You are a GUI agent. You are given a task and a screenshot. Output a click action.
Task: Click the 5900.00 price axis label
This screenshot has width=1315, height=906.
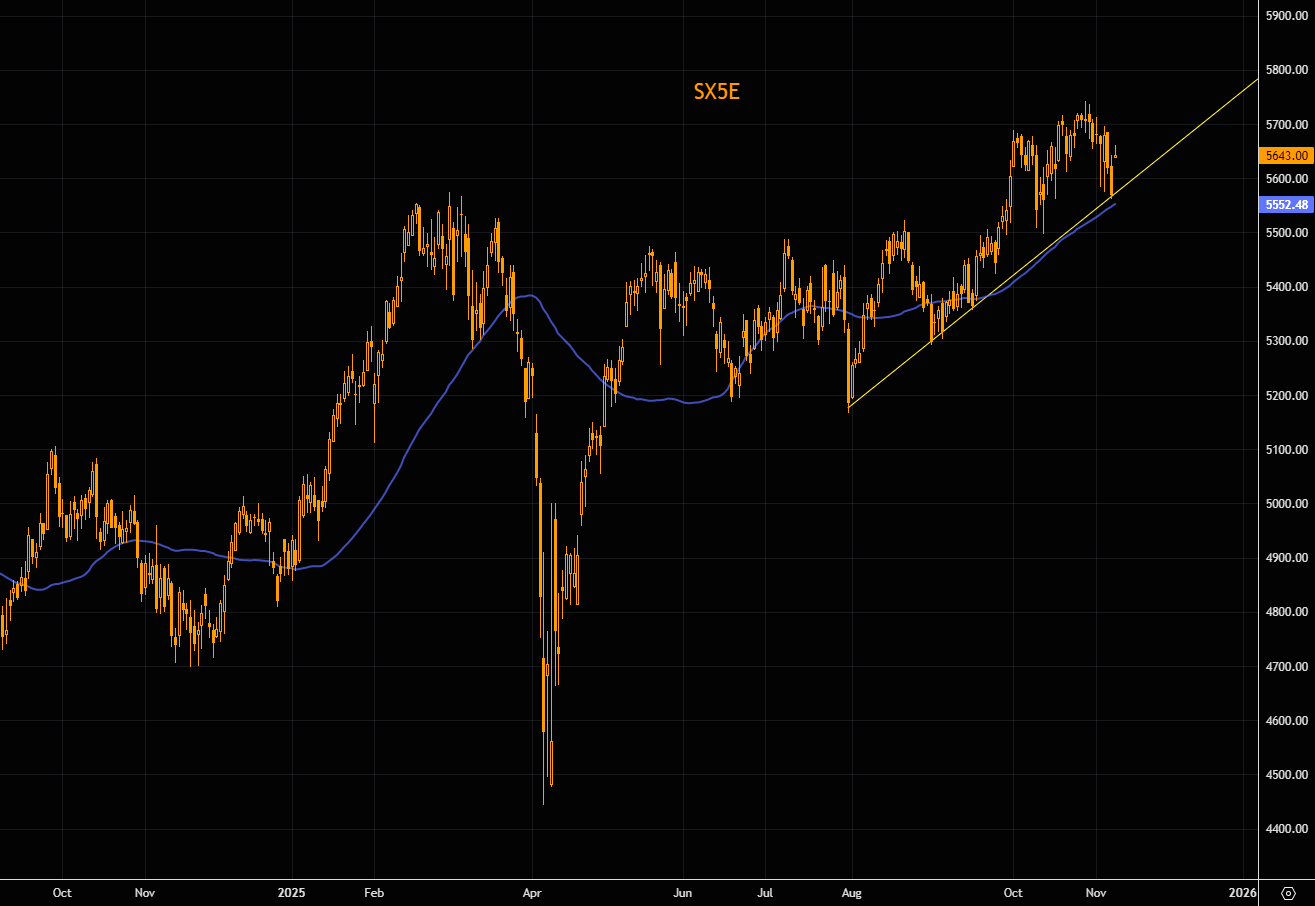(1286, 16)
